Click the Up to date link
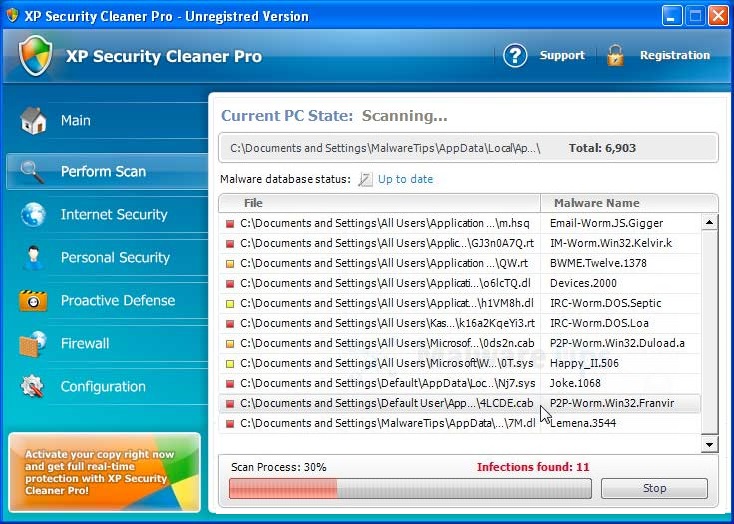 [405, 179]
